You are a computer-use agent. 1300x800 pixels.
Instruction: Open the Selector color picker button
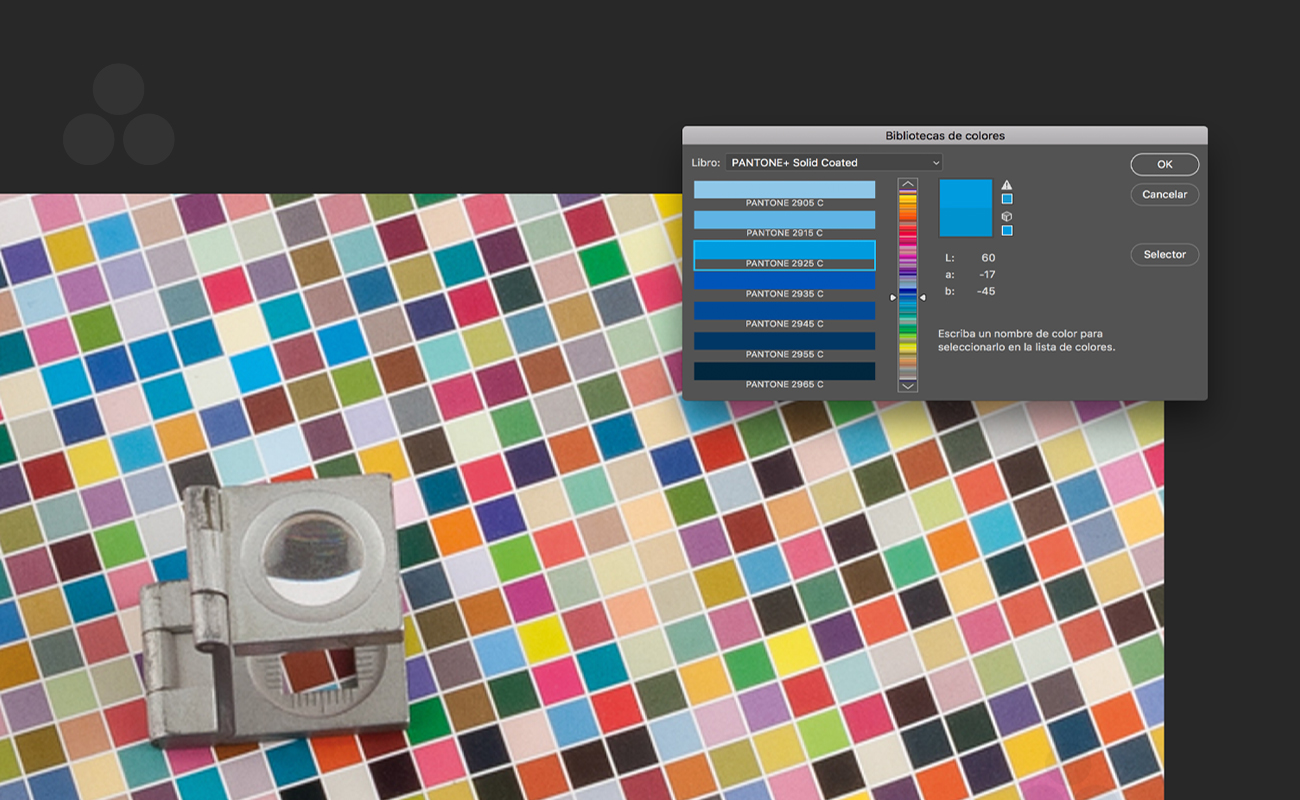(1164, 255)
